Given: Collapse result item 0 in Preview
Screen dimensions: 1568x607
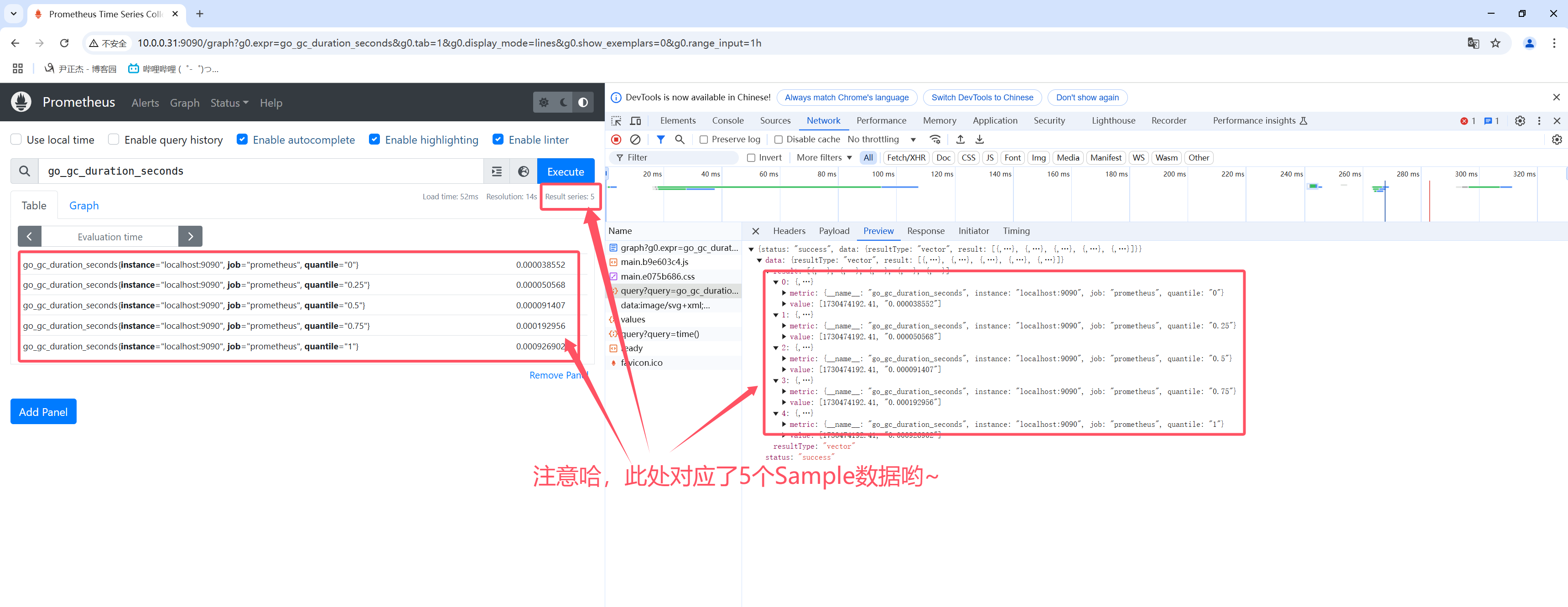Looking at the screenshot, I should tap(775, 282).
